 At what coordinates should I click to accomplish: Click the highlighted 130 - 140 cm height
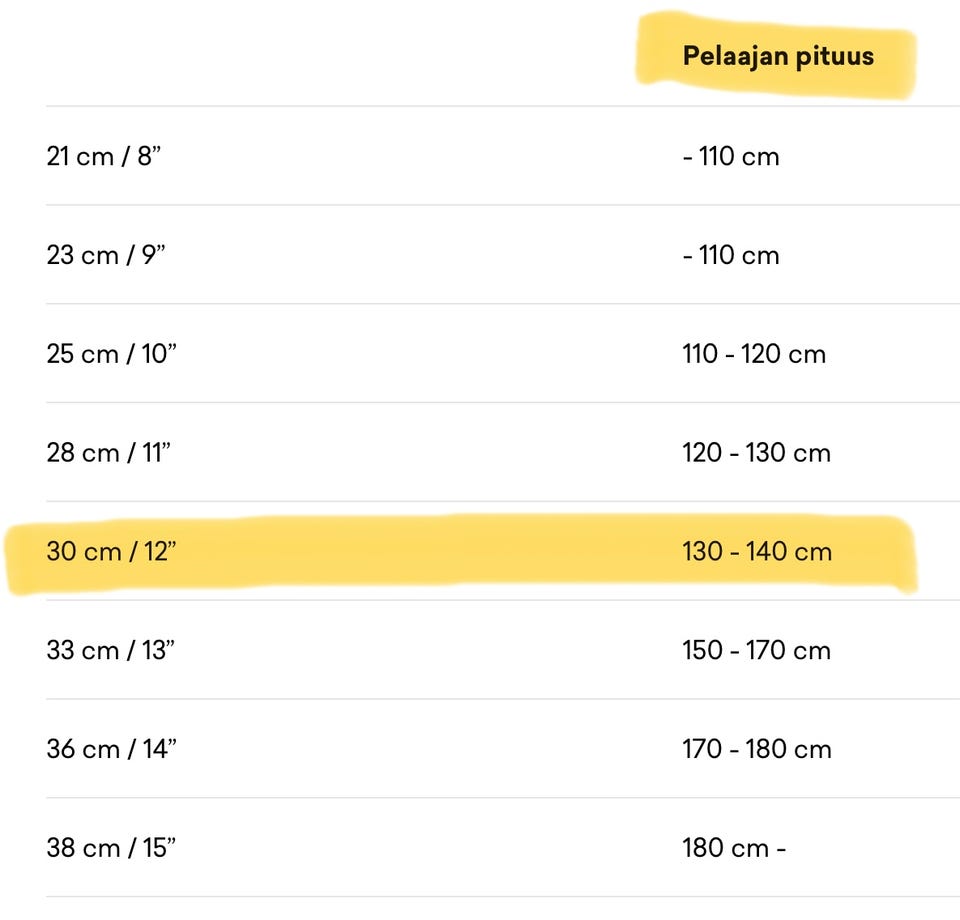click(x=757, y=552)
